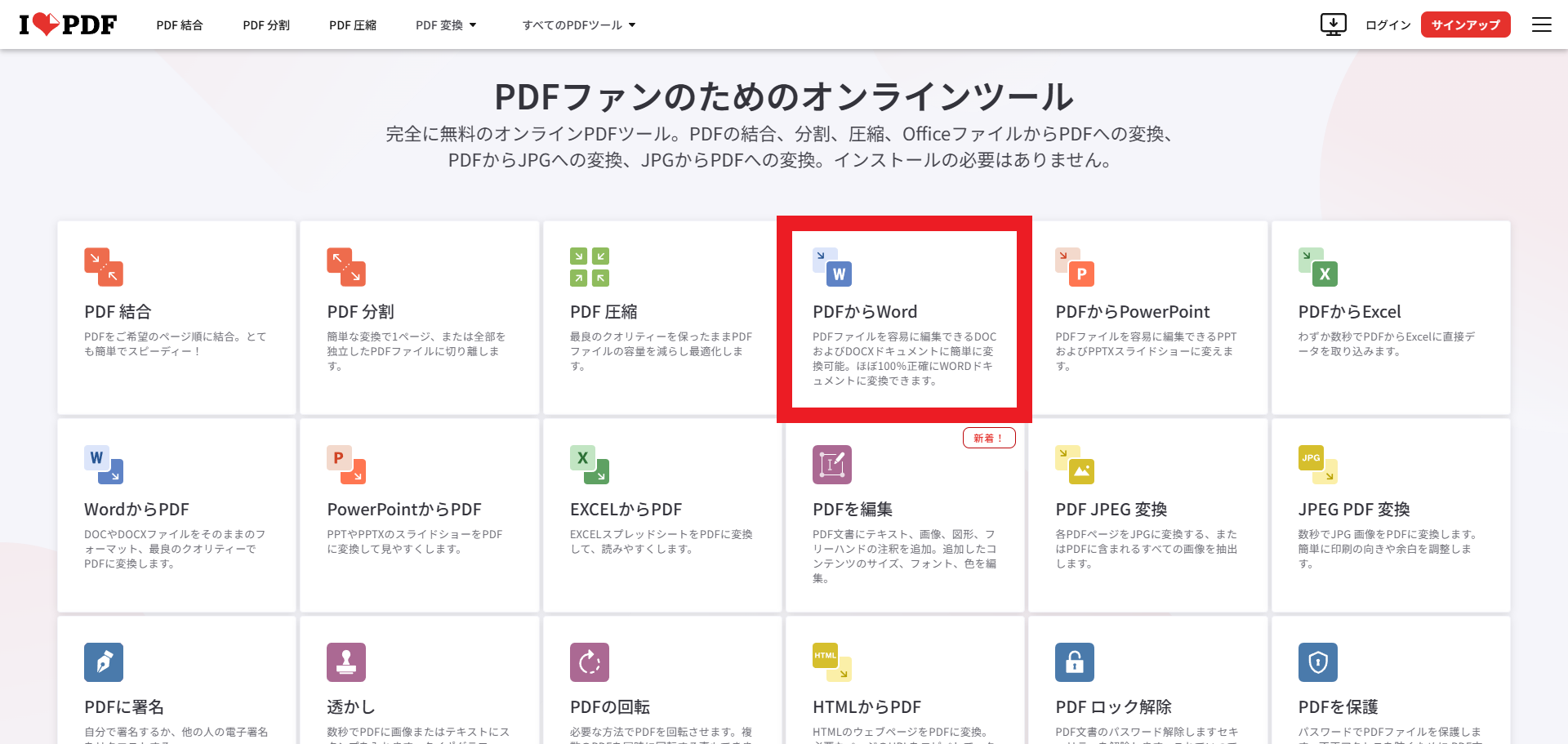Open the PDF 結合 card title
This screenshot has height=744, width=1568.
[x=118, y=312]
